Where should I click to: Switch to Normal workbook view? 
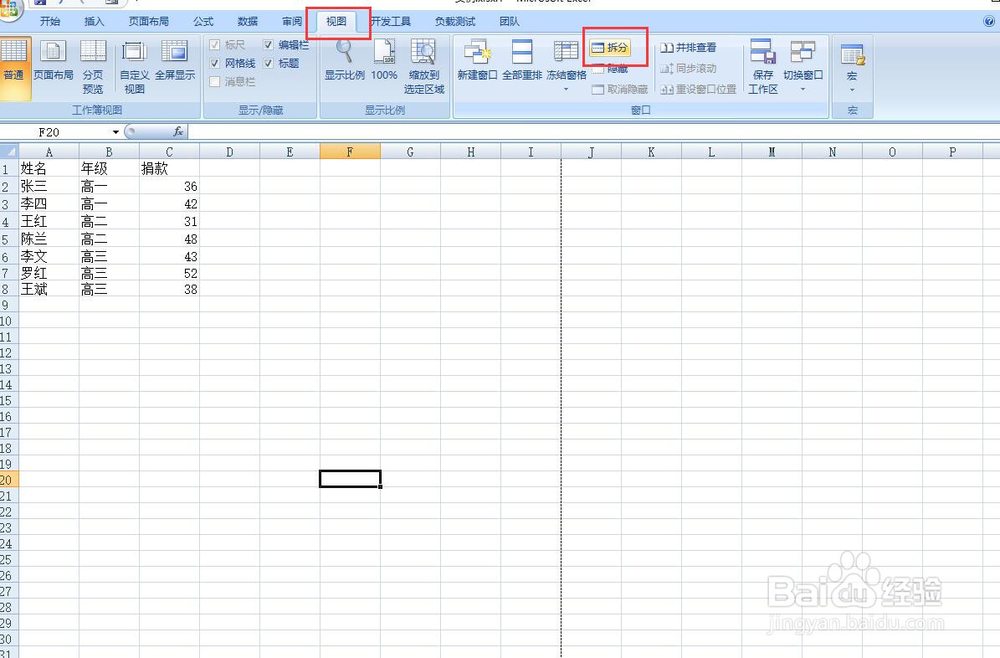click(x=14, y=66)
